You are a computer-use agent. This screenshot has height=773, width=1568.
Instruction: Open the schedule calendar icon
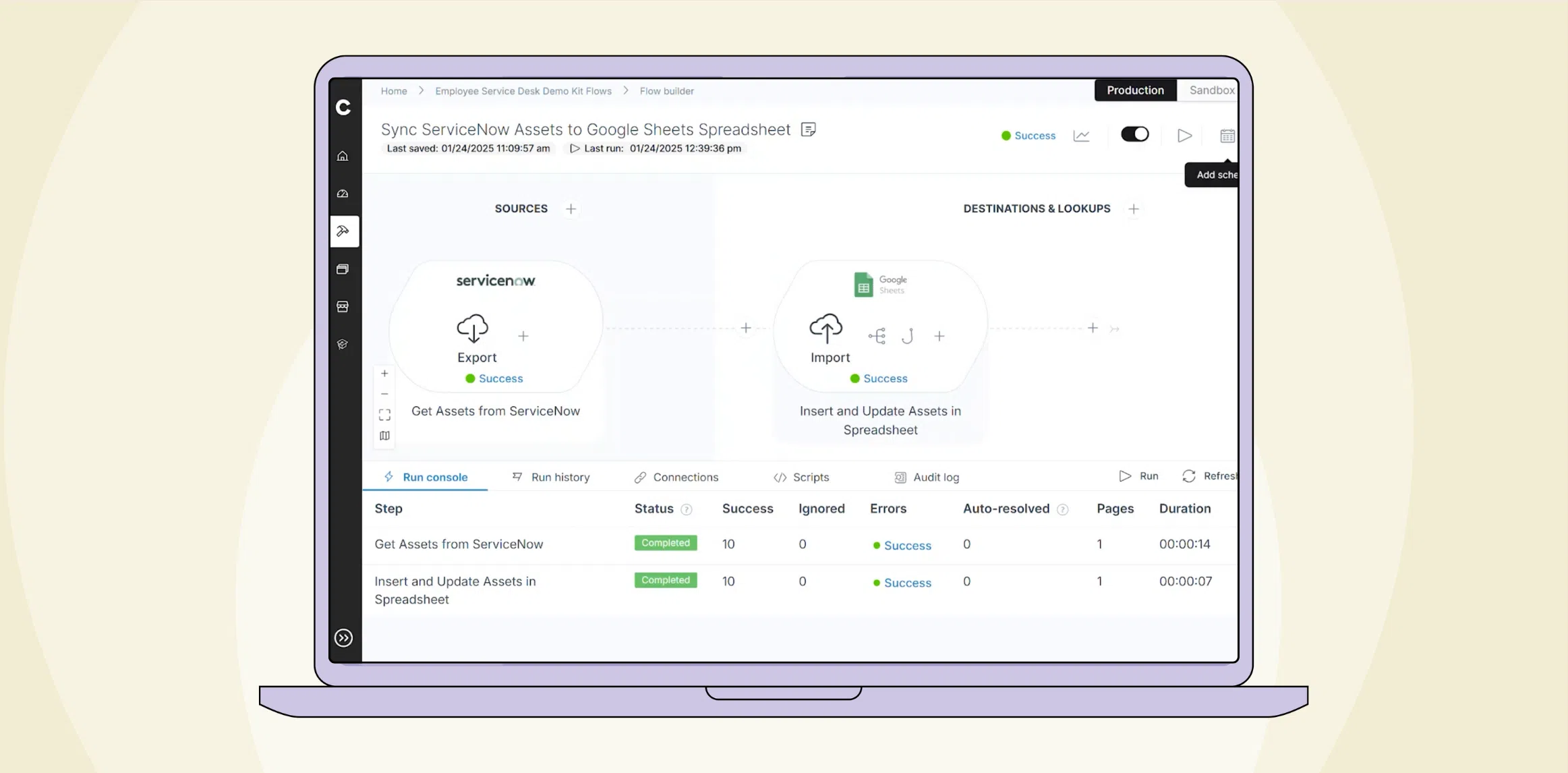[x=1227, y=136]
